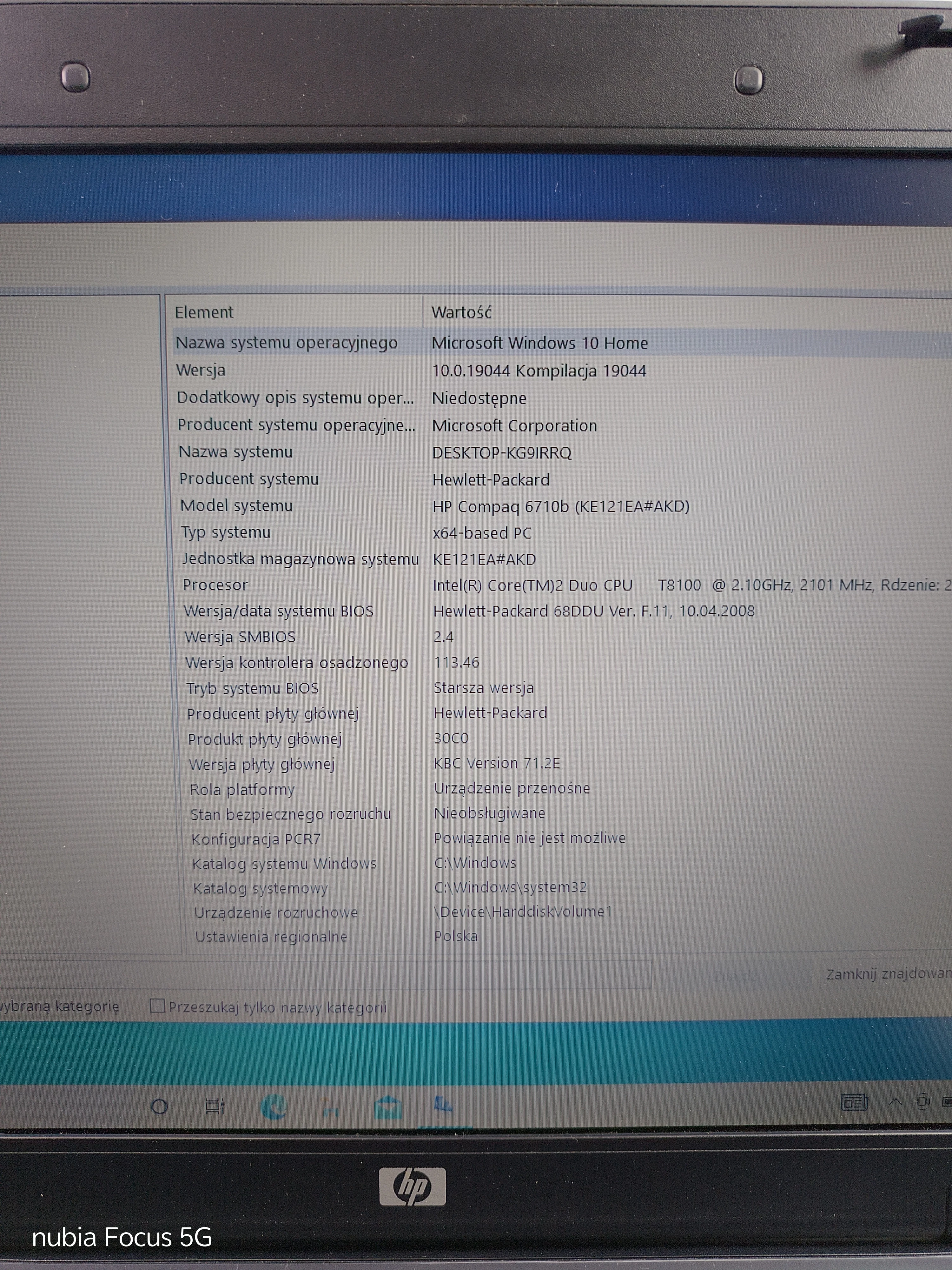
Task: Click value 'Polska'
Action: coord(456,936)
